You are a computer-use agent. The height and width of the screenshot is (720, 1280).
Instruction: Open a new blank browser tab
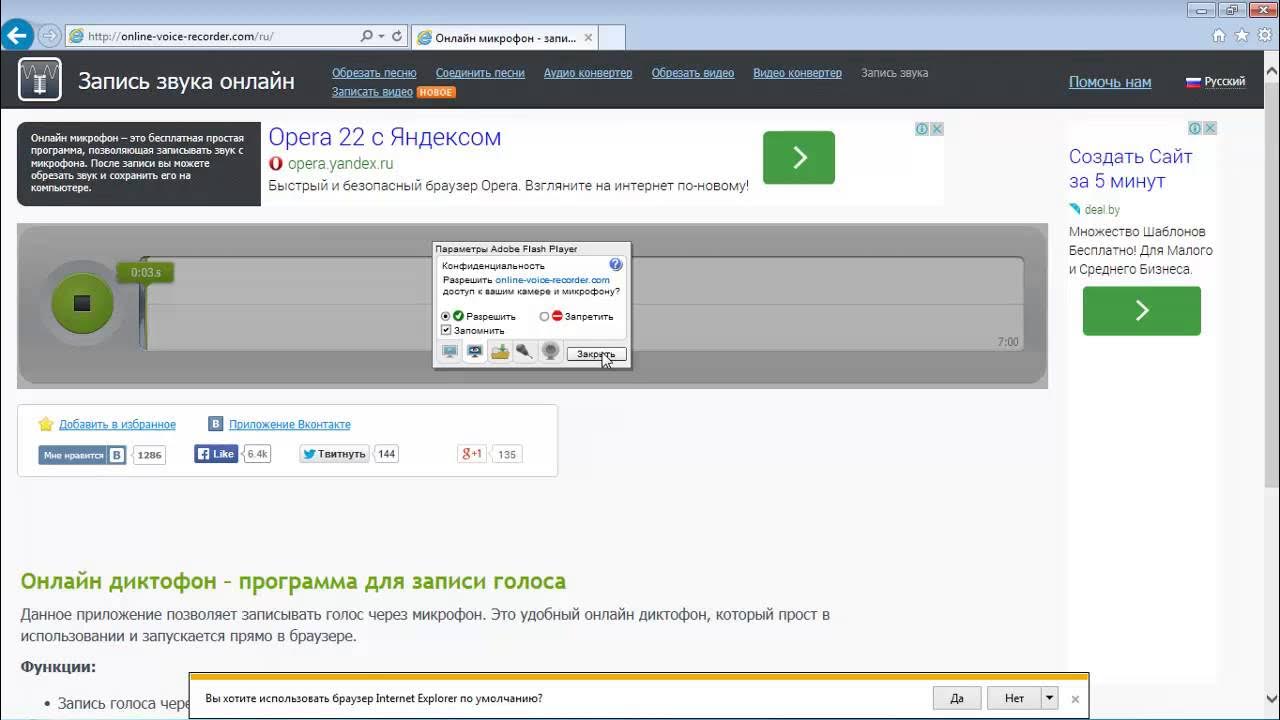tap(613, 37)
